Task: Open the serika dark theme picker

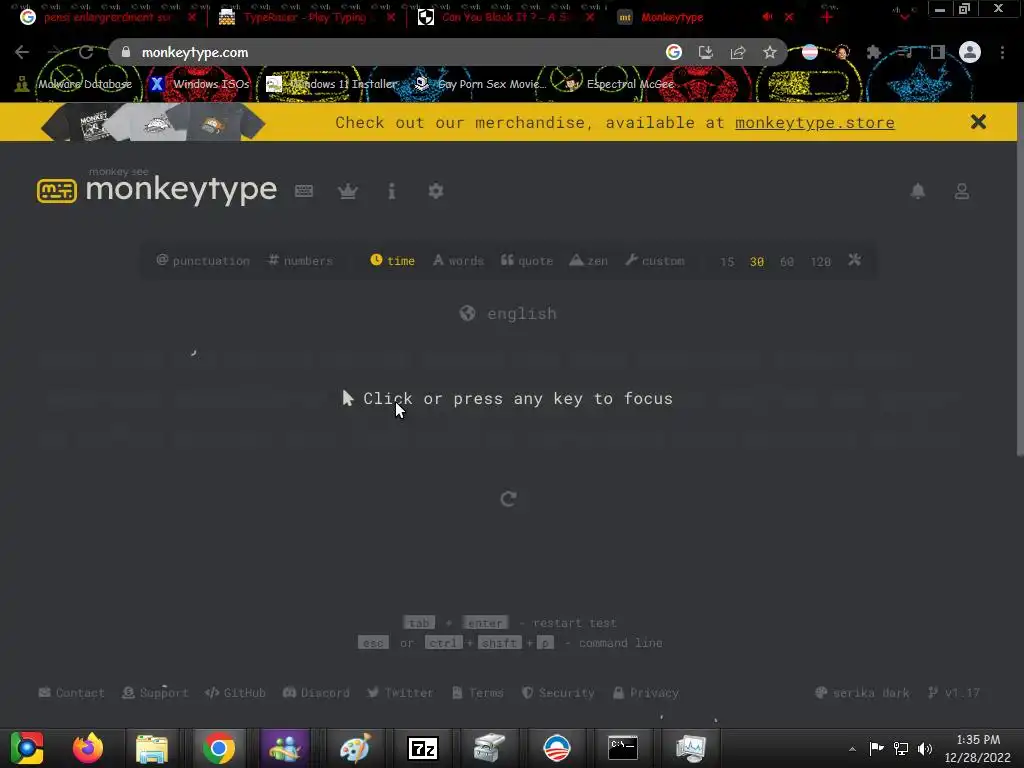Action: coord(862,693)
